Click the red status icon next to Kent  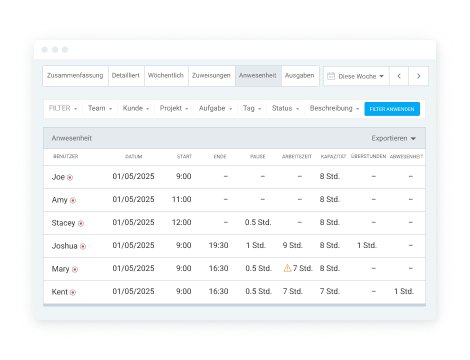(x=73, y=293)
